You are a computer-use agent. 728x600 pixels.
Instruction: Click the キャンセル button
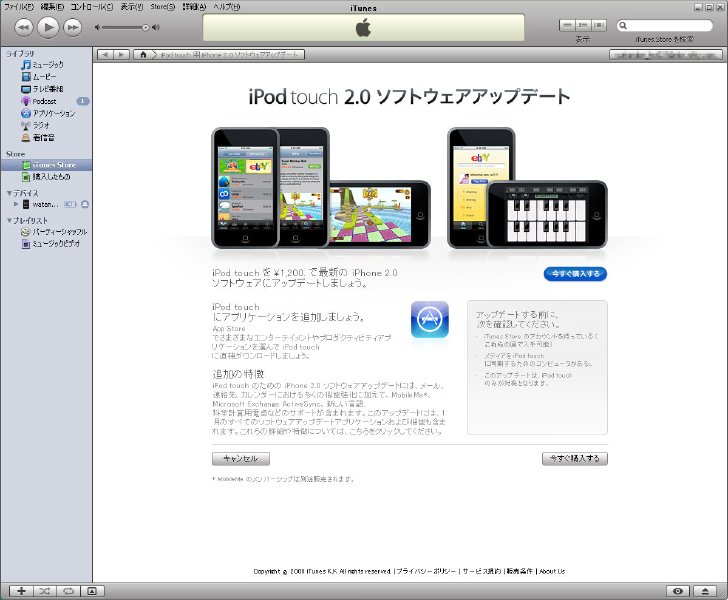point(240,458)
